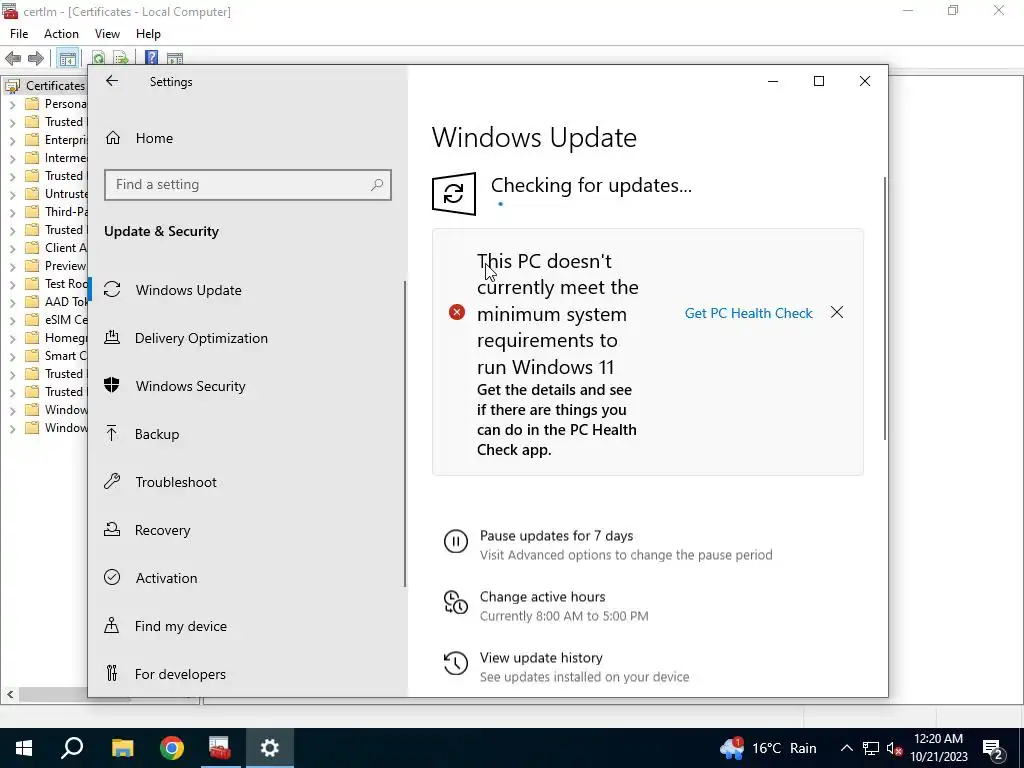1024x768 pixels.
Task: Click the Windows Update refresh status icon
Action: (x=454, y=194)
